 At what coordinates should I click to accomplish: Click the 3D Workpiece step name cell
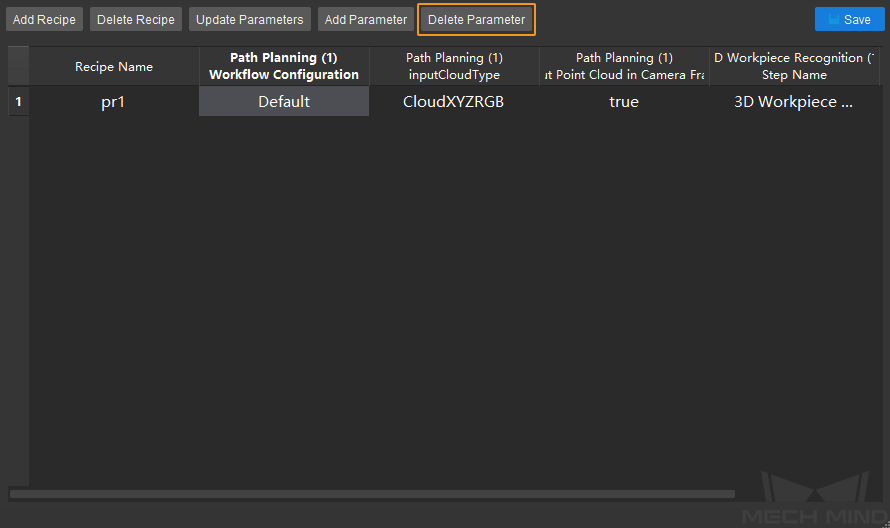795,102
